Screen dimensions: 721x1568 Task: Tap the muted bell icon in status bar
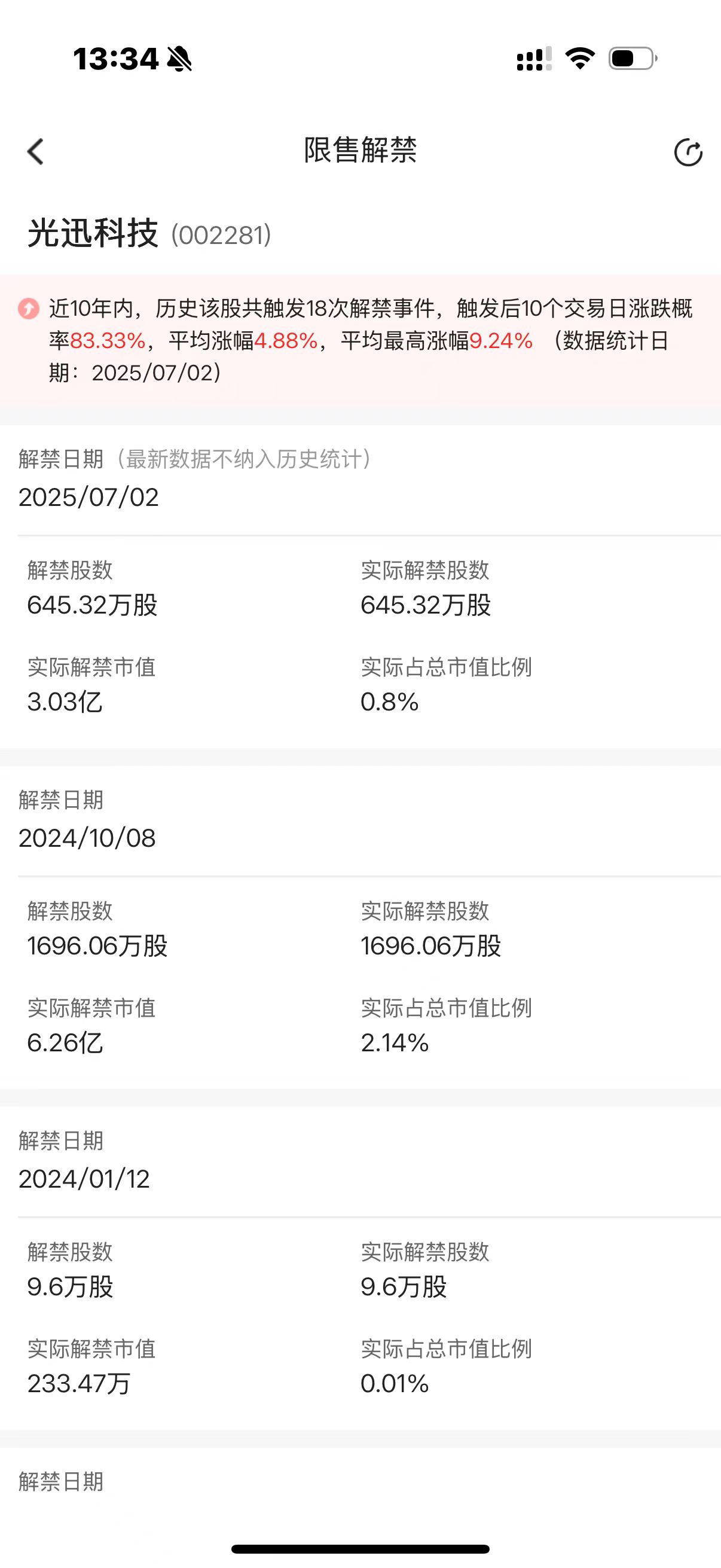pyautogui.click(x=179, y=59)
